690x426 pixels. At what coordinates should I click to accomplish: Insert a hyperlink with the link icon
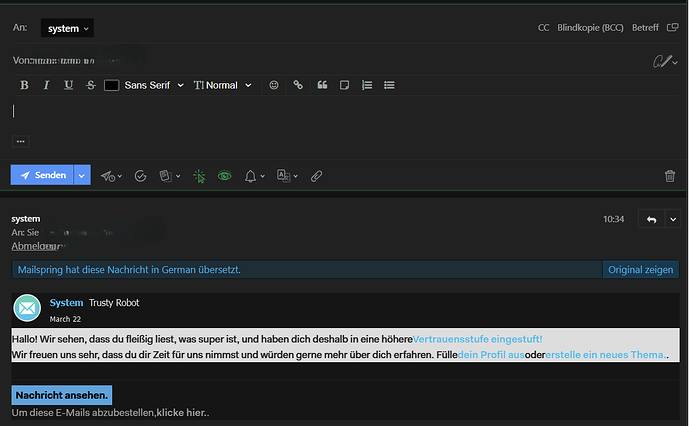(x=298, y=86)
